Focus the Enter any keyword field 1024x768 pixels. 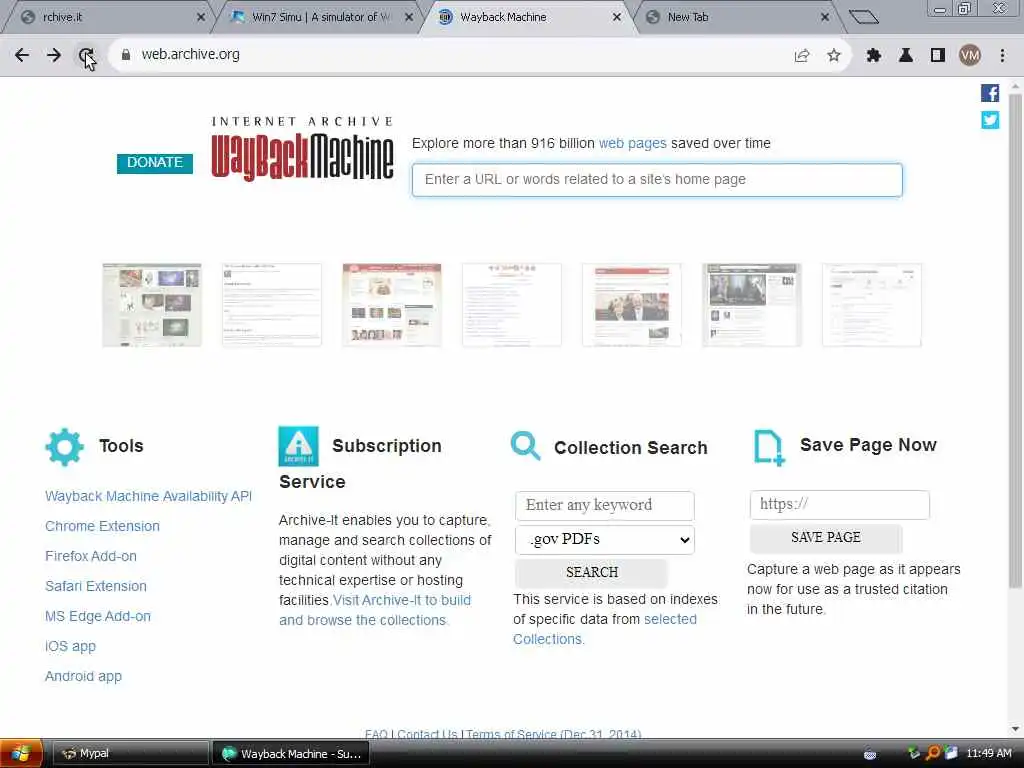tap(605, 505)
